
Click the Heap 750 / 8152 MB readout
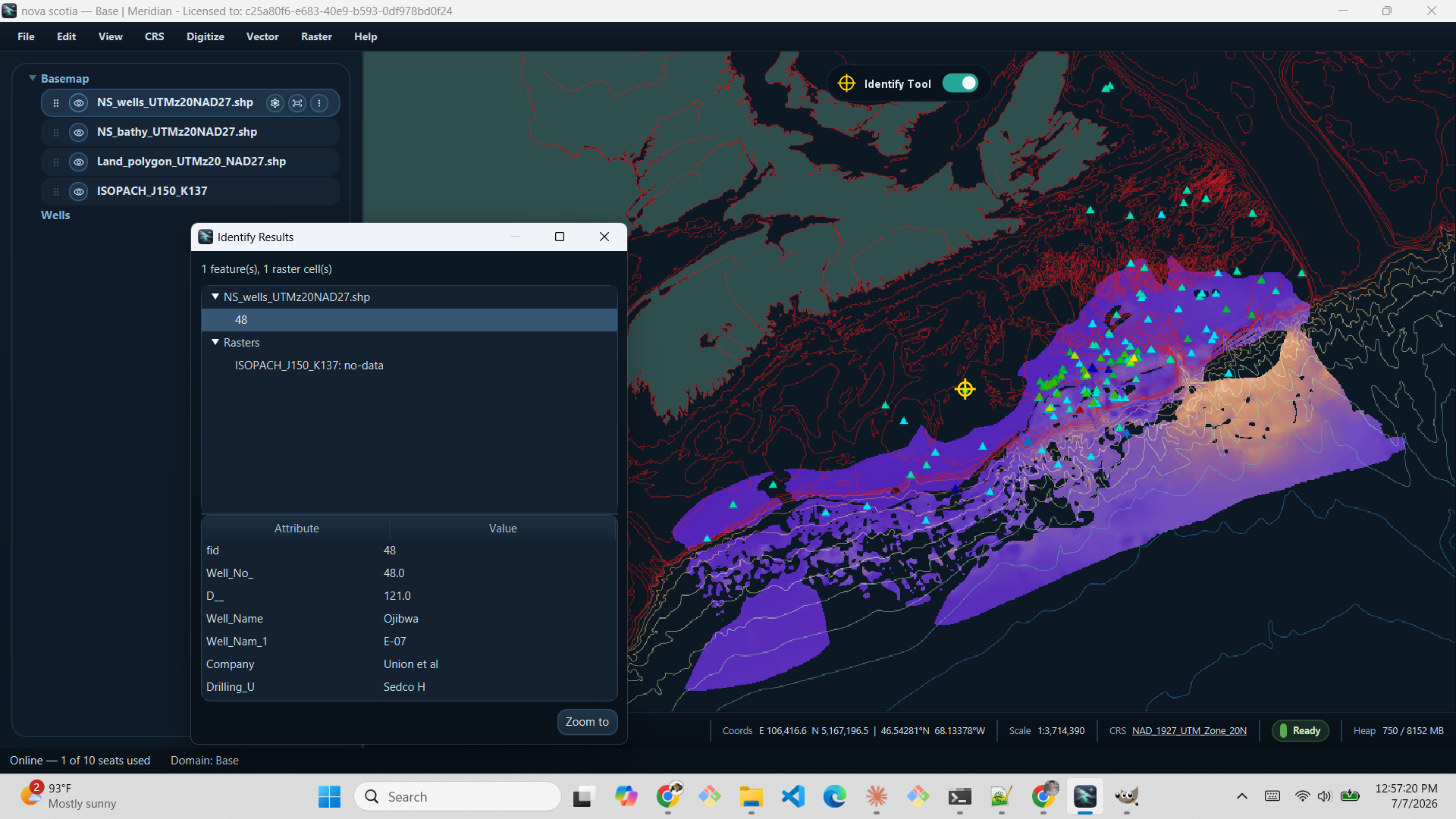[x=1398, y=731]
